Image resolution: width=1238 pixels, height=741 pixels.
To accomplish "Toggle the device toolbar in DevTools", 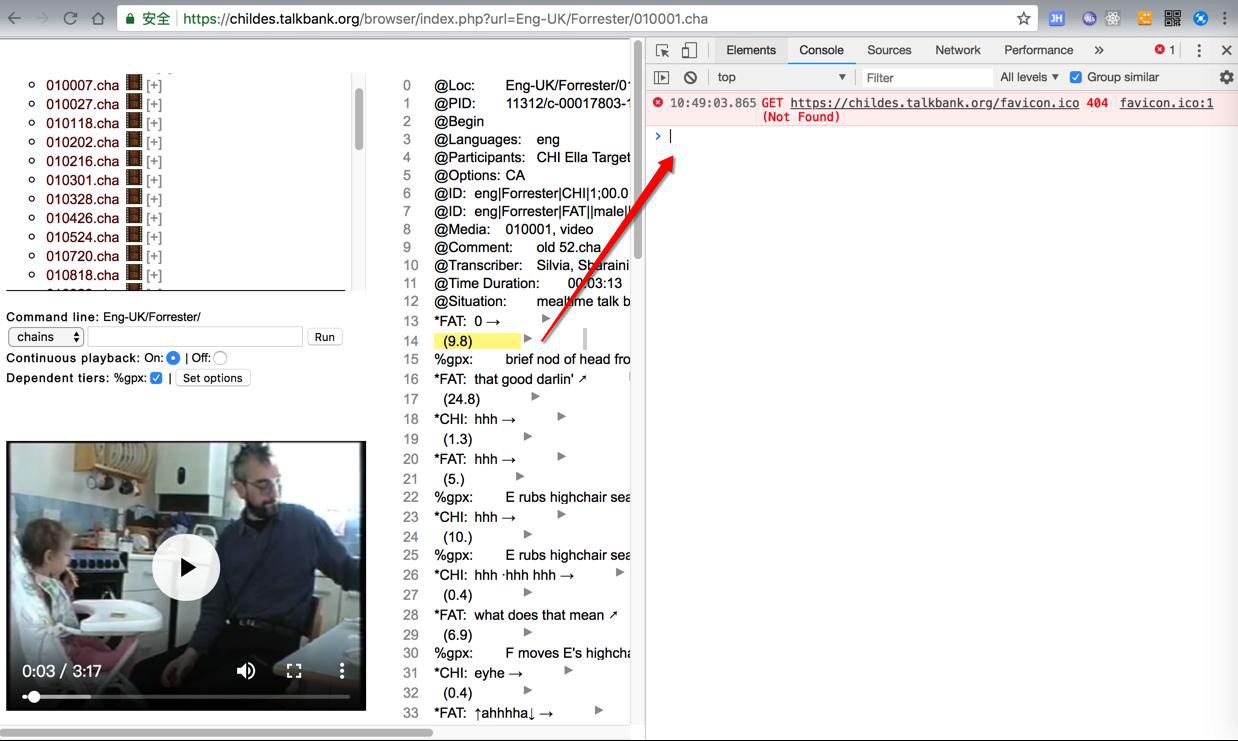I will click(689, 50).
